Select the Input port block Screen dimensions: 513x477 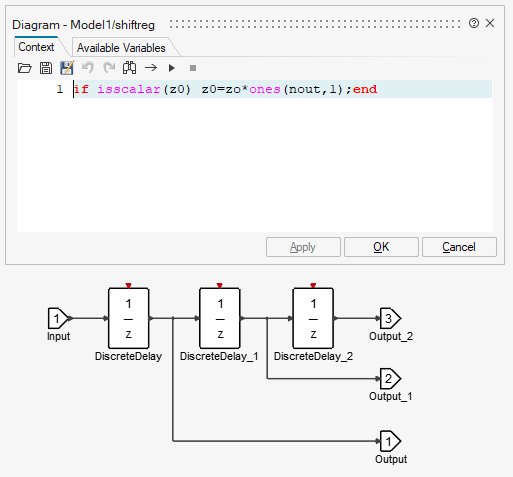point(58,318)
